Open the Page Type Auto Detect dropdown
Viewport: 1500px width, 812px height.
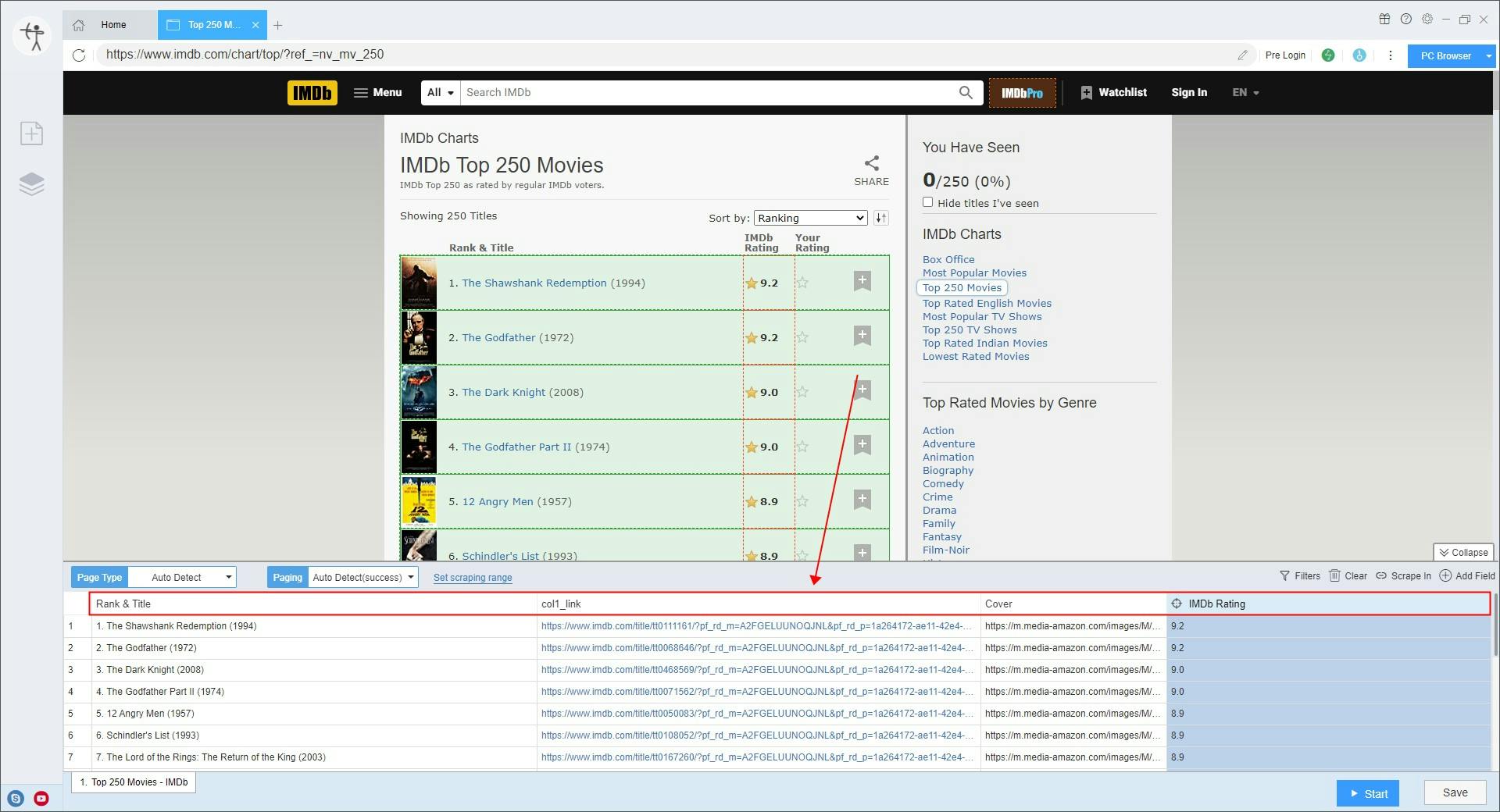tap(181, 578)
